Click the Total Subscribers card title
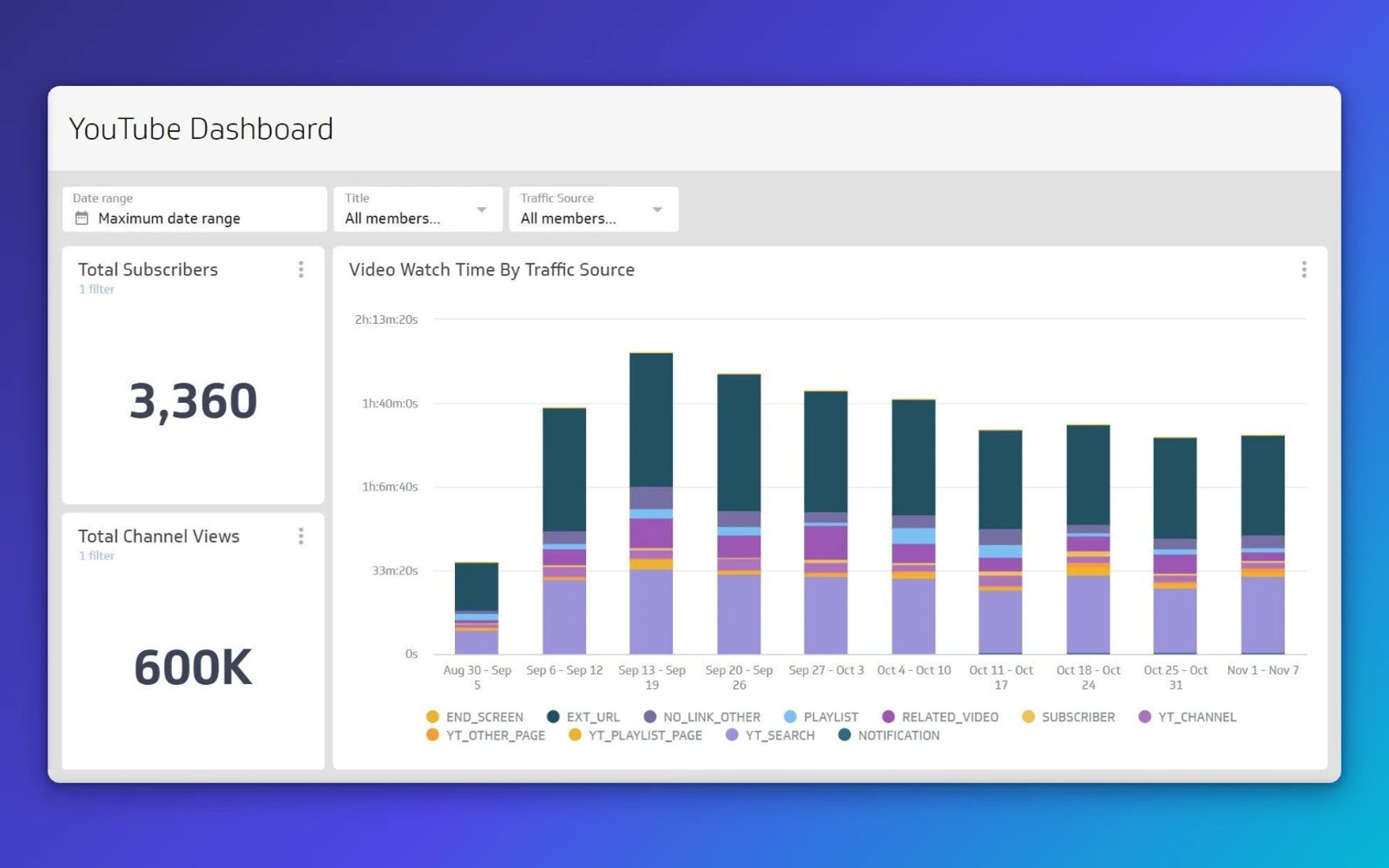This screenshot has height=868, width=1389. (148, 270)
